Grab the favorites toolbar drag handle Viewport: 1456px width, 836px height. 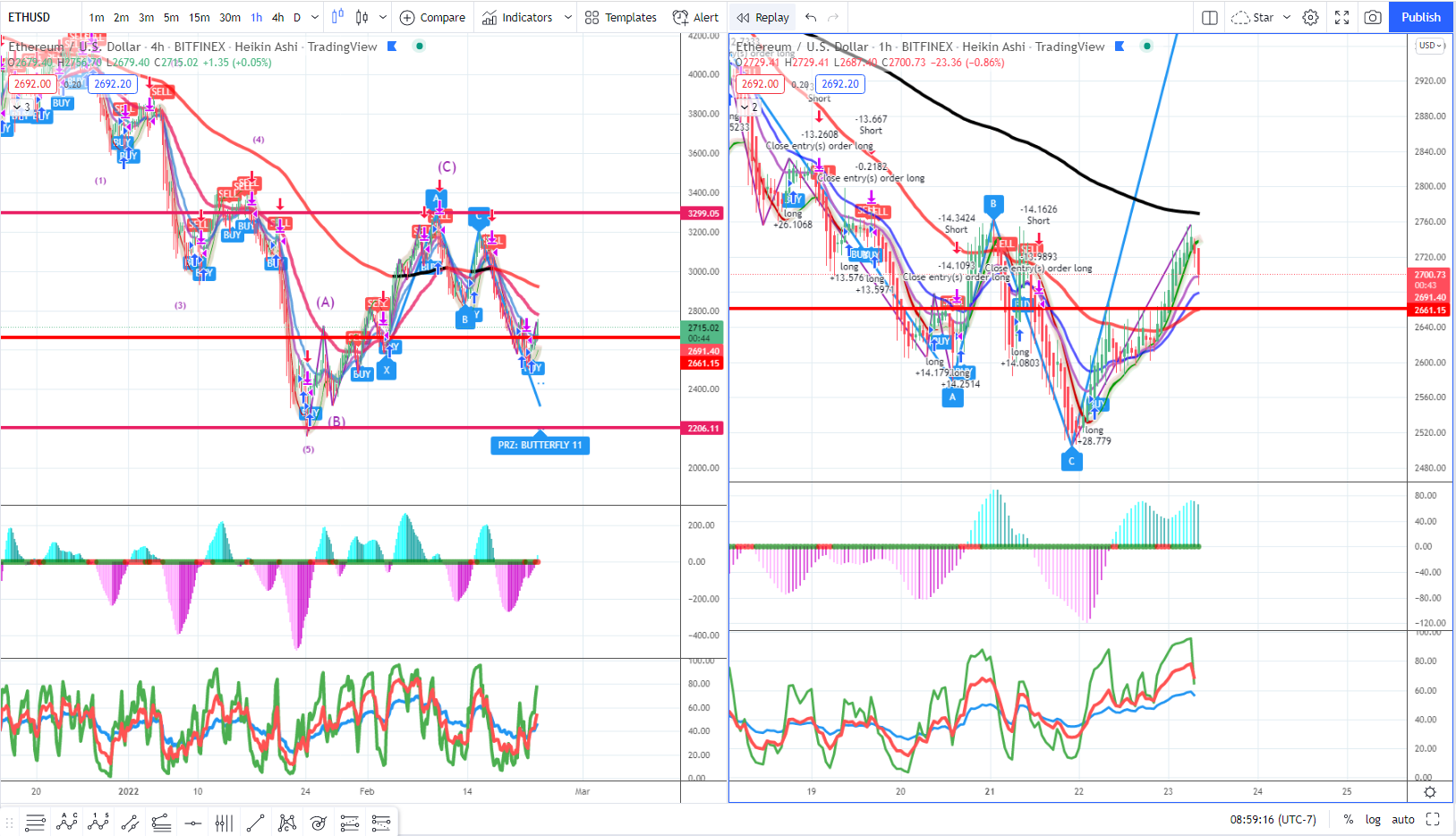pos(9,823)
